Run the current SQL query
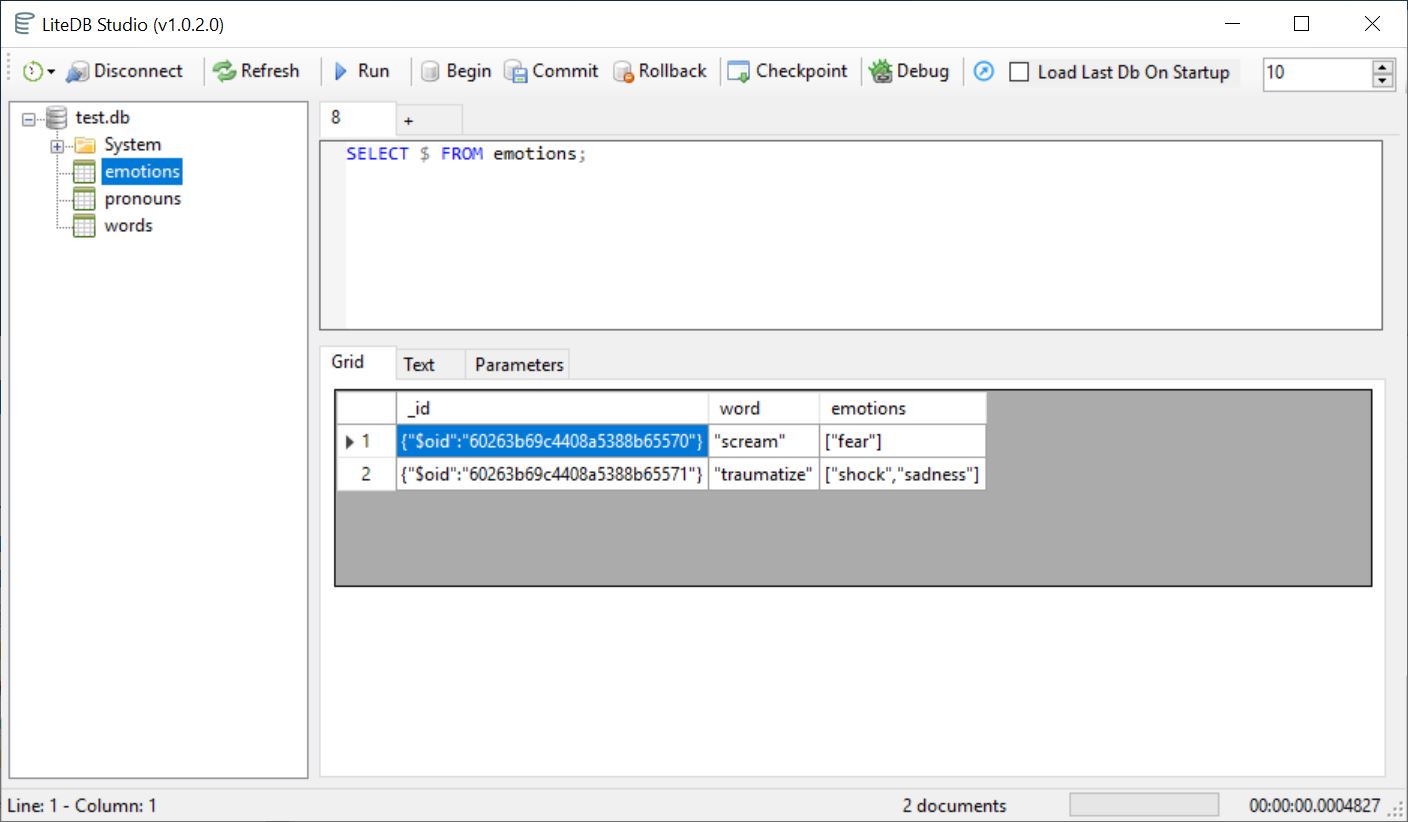1408x822 pixels. [x=361, y=71]
